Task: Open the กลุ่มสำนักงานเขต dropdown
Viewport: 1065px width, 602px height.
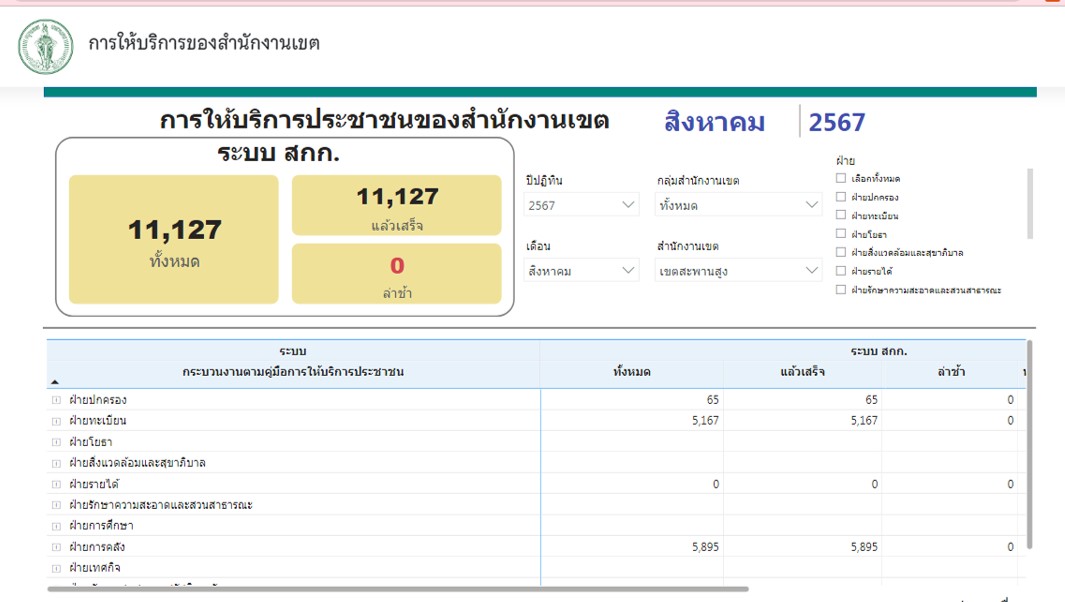Action: tap(738, 205)
